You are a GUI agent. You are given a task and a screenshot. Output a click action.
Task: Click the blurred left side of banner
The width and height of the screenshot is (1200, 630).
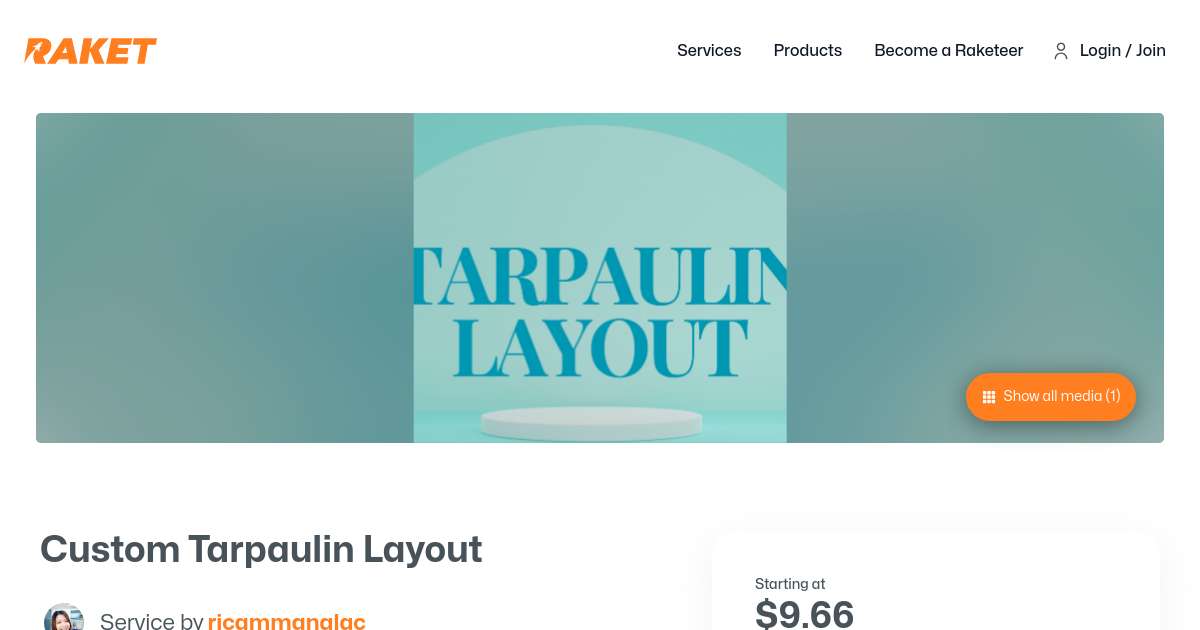coord(225,278)
